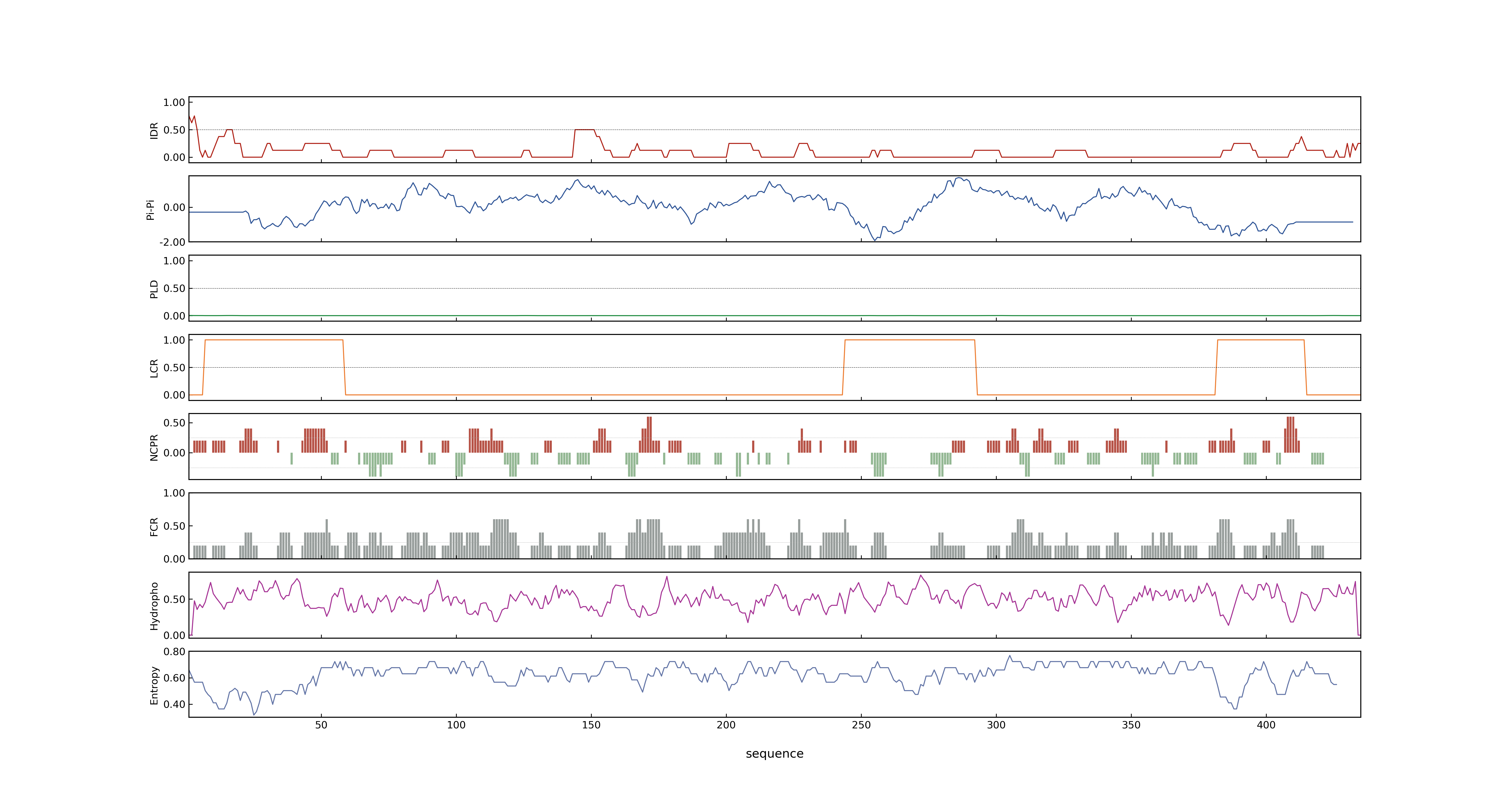This screenshot has width=1512, height=806.
Task: Click the FCR y-axis label
Action: point(154,527)
